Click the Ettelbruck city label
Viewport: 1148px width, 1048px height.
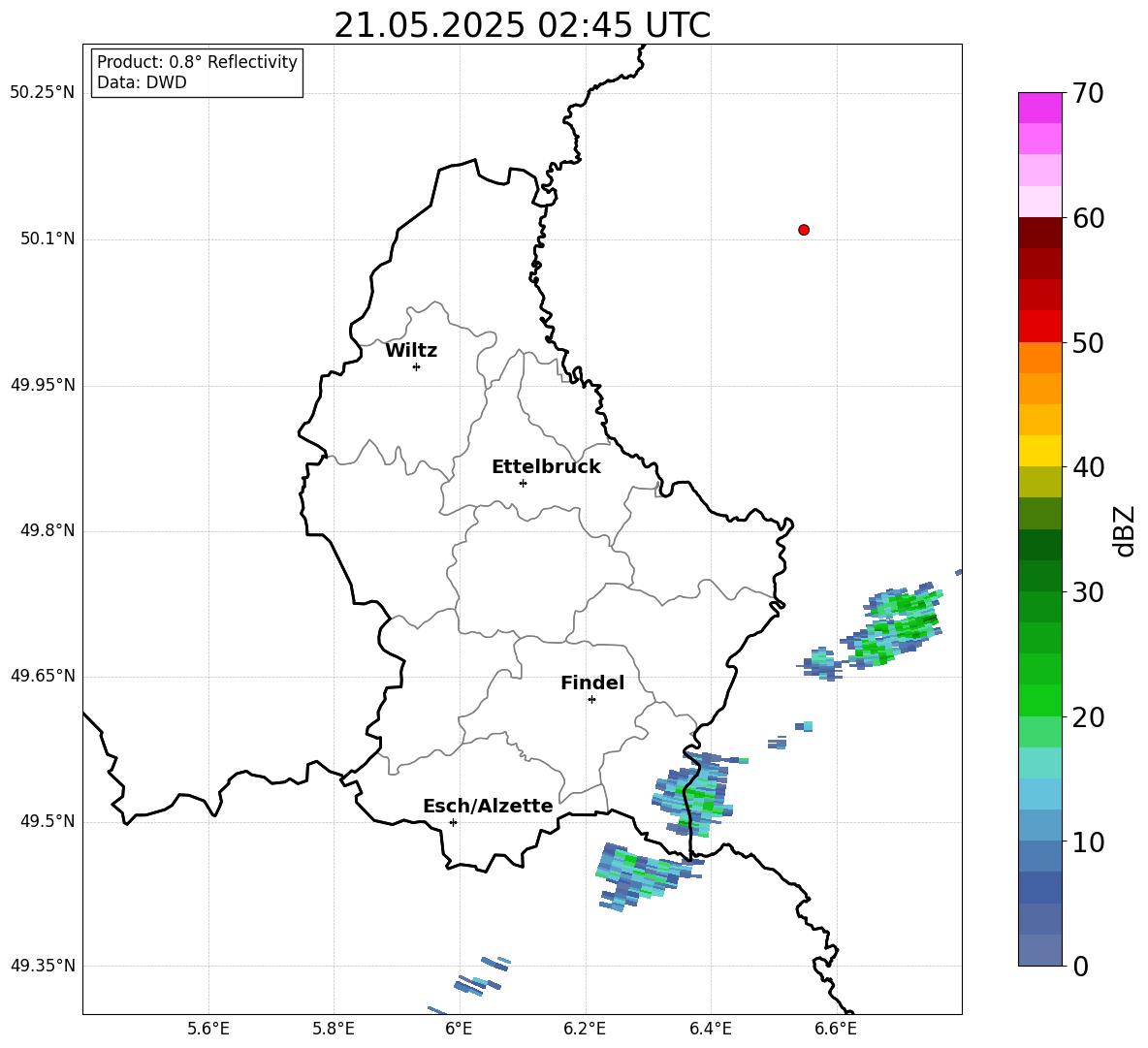[x=546, y=467]
